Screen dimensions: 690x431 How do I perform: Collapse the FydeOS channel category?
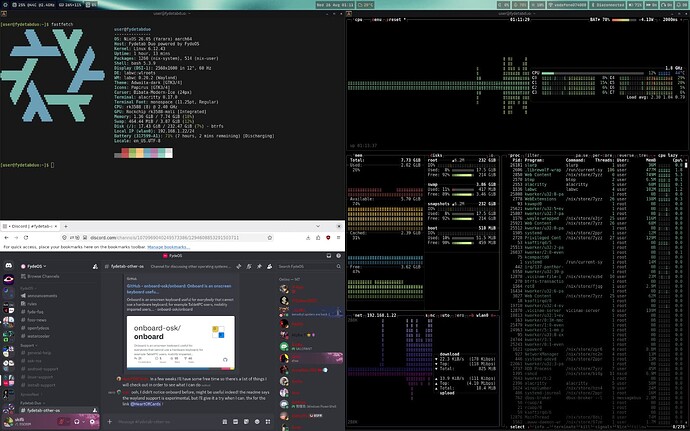[x=27, y=288]
